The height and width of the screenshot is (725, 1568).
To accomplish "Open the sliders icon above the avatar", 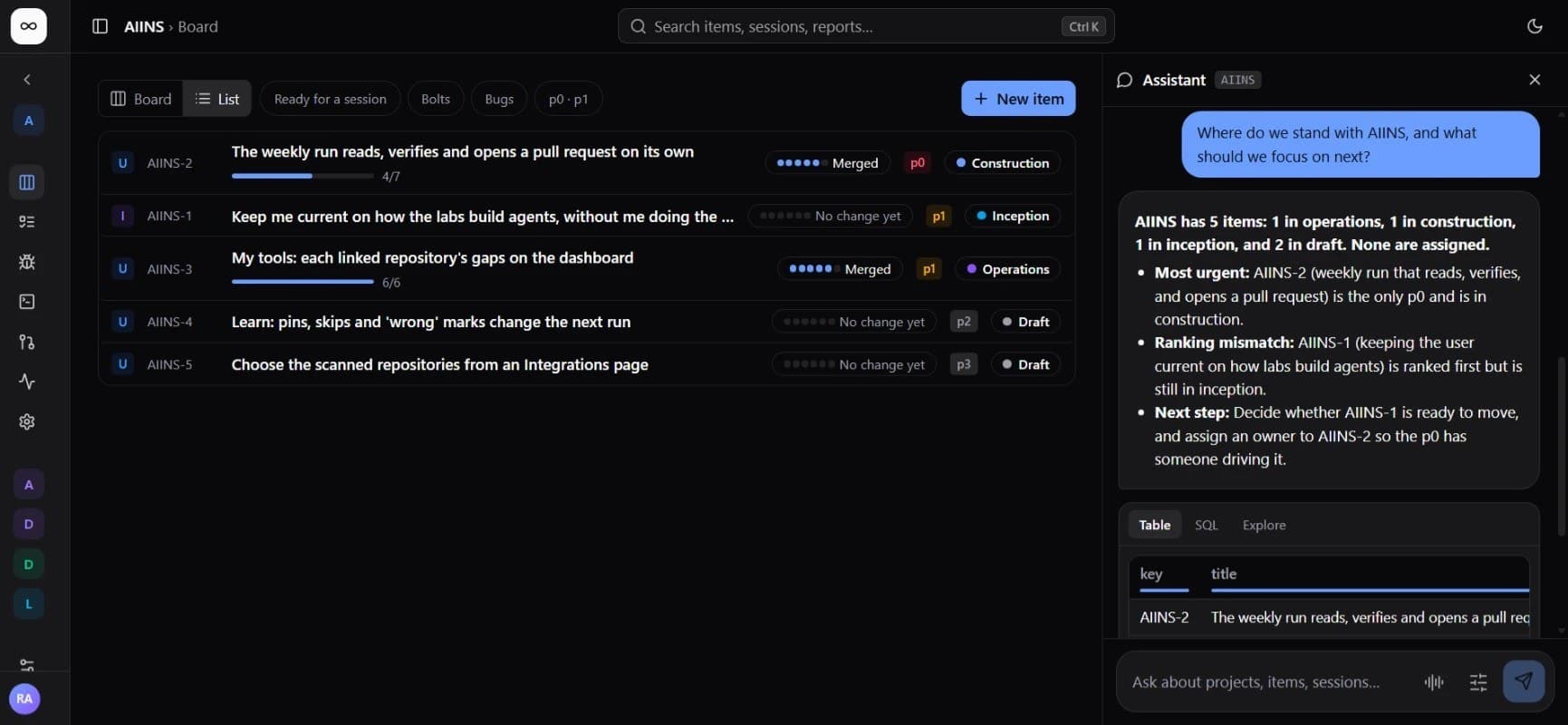I will (27, 664).
